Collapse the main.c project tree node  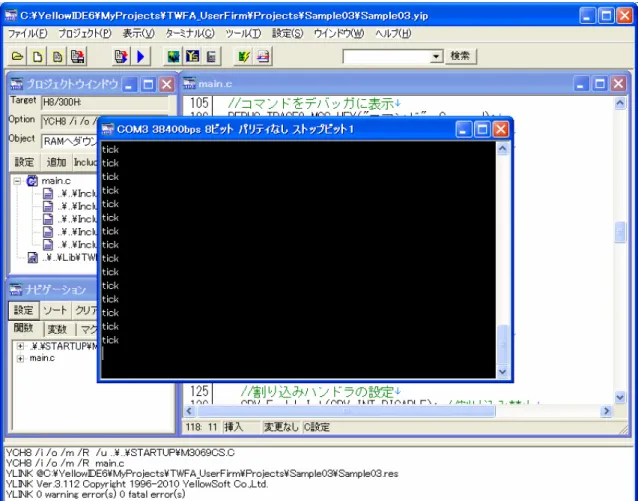(x=17, y=181)
